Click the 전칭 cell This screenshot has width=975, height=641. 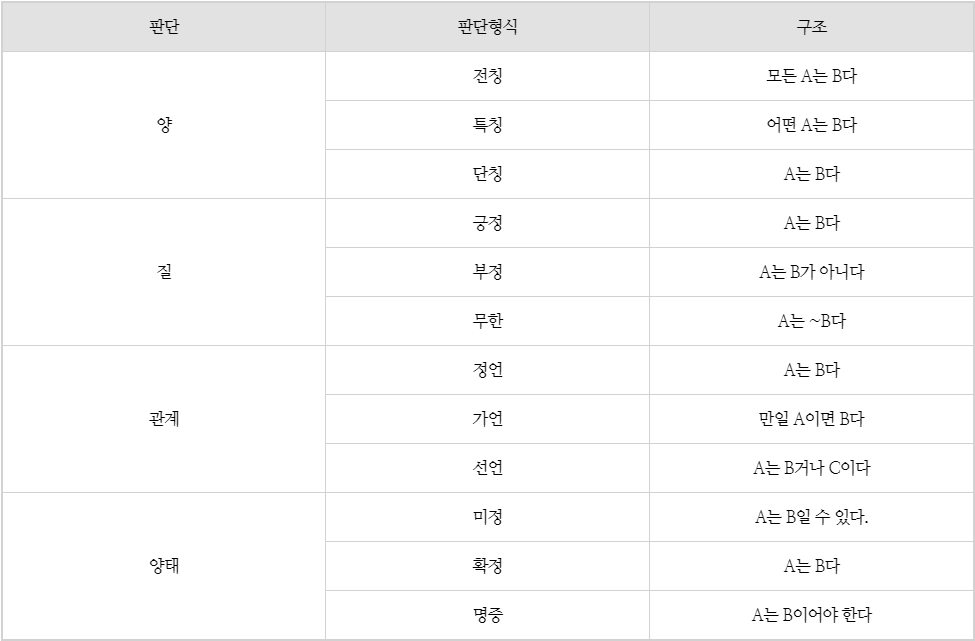pos(488,76)
